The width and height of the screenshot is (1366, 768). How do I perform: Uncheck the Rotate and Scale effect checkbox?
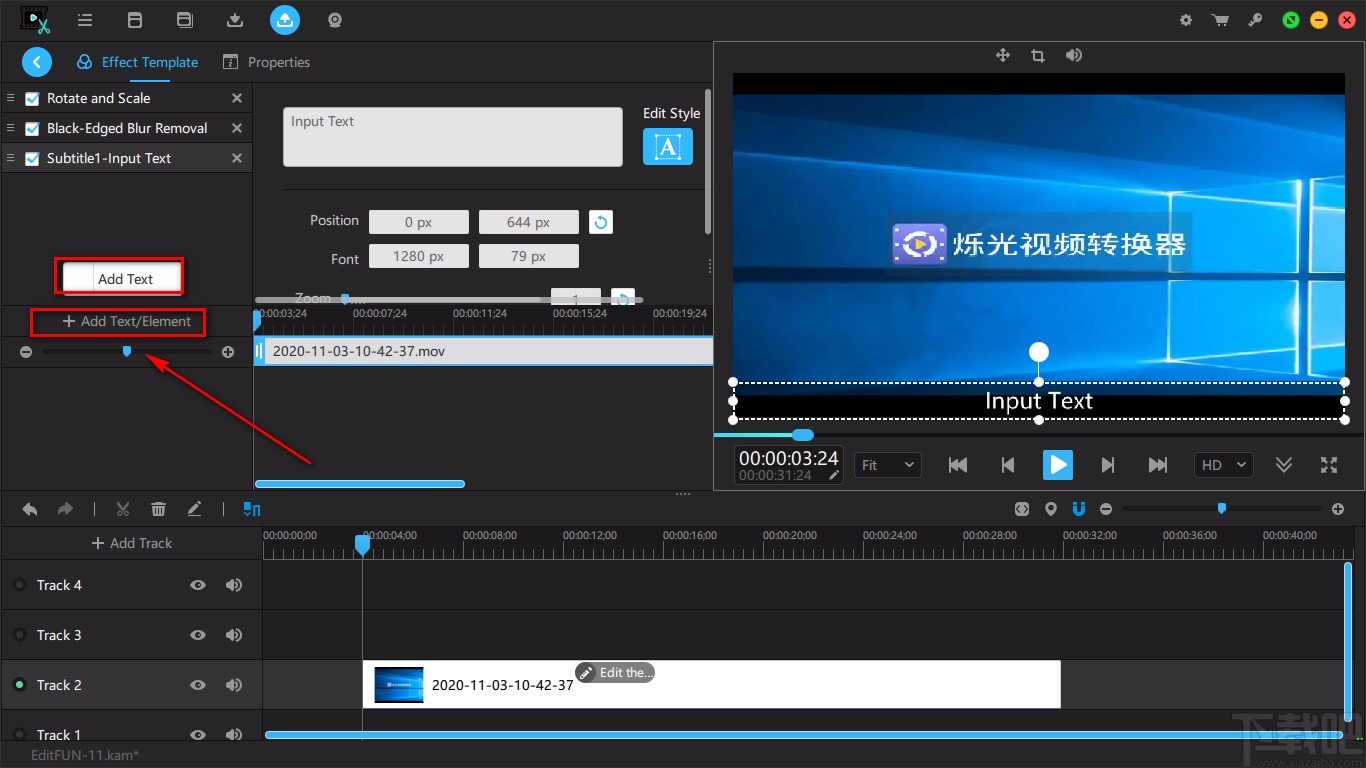point(32,98)
